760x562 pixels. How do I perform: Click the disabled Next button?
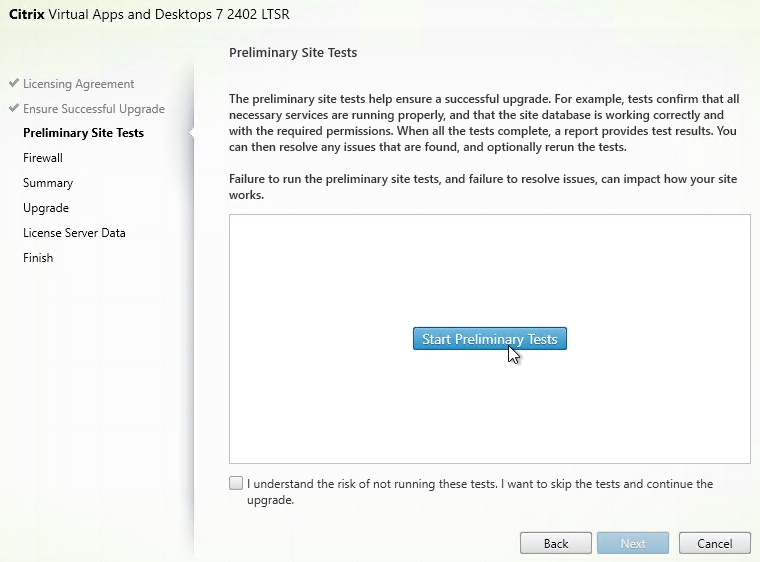pyautogui.click(x=633, y=544)
